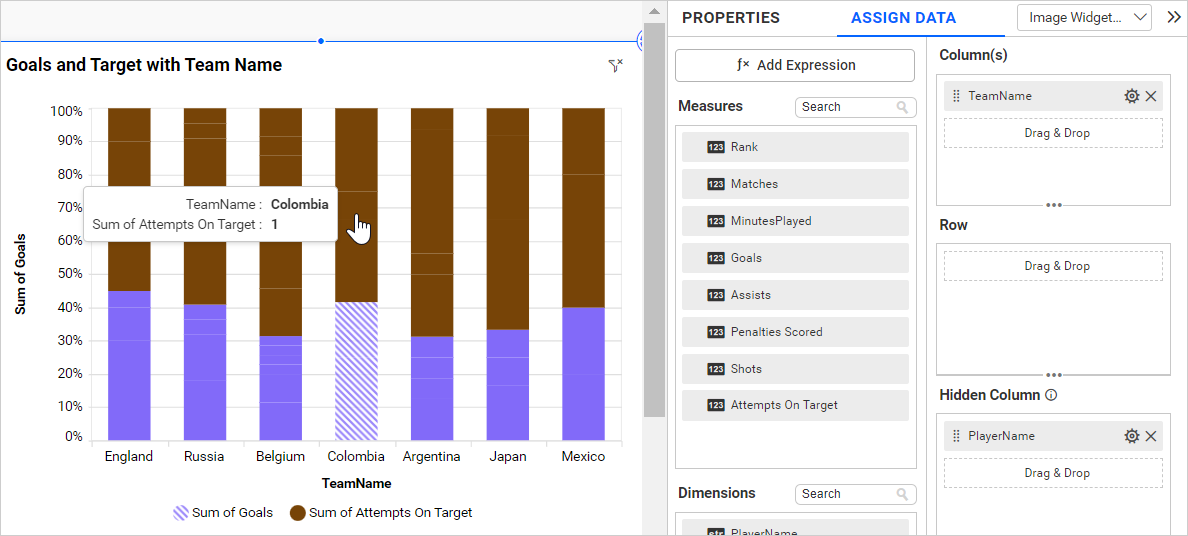Click the search icon in Dimensions search
Image resolution: width=1188 pixels, height=536 pixels.
tap(902, 494)
